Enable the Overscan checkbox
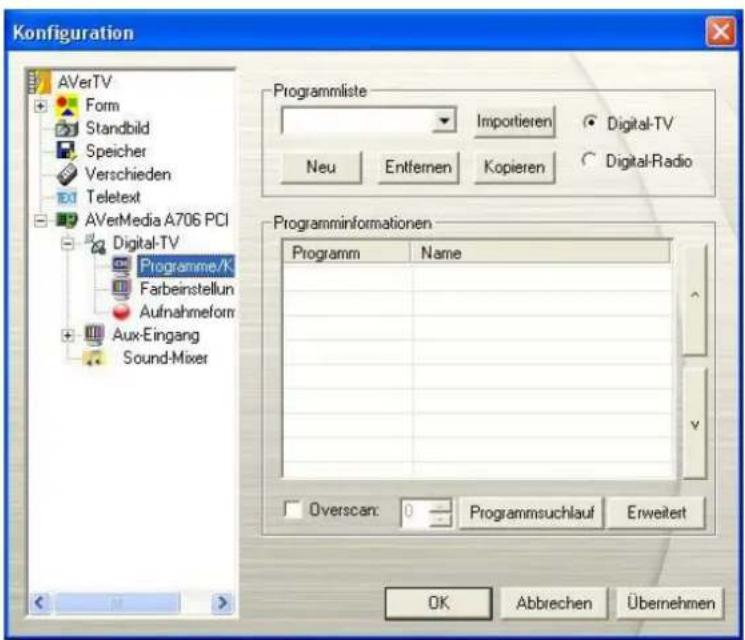The width and height of the screenshot is (745, 640). coord(292,509)
